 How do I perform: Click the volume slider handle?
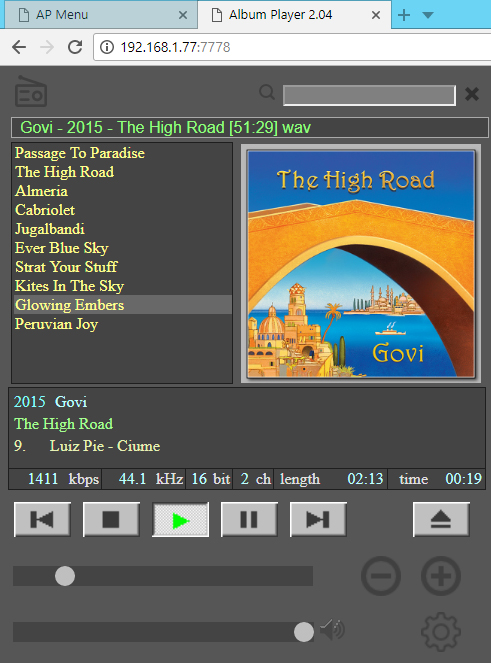(x=304, y=632)
